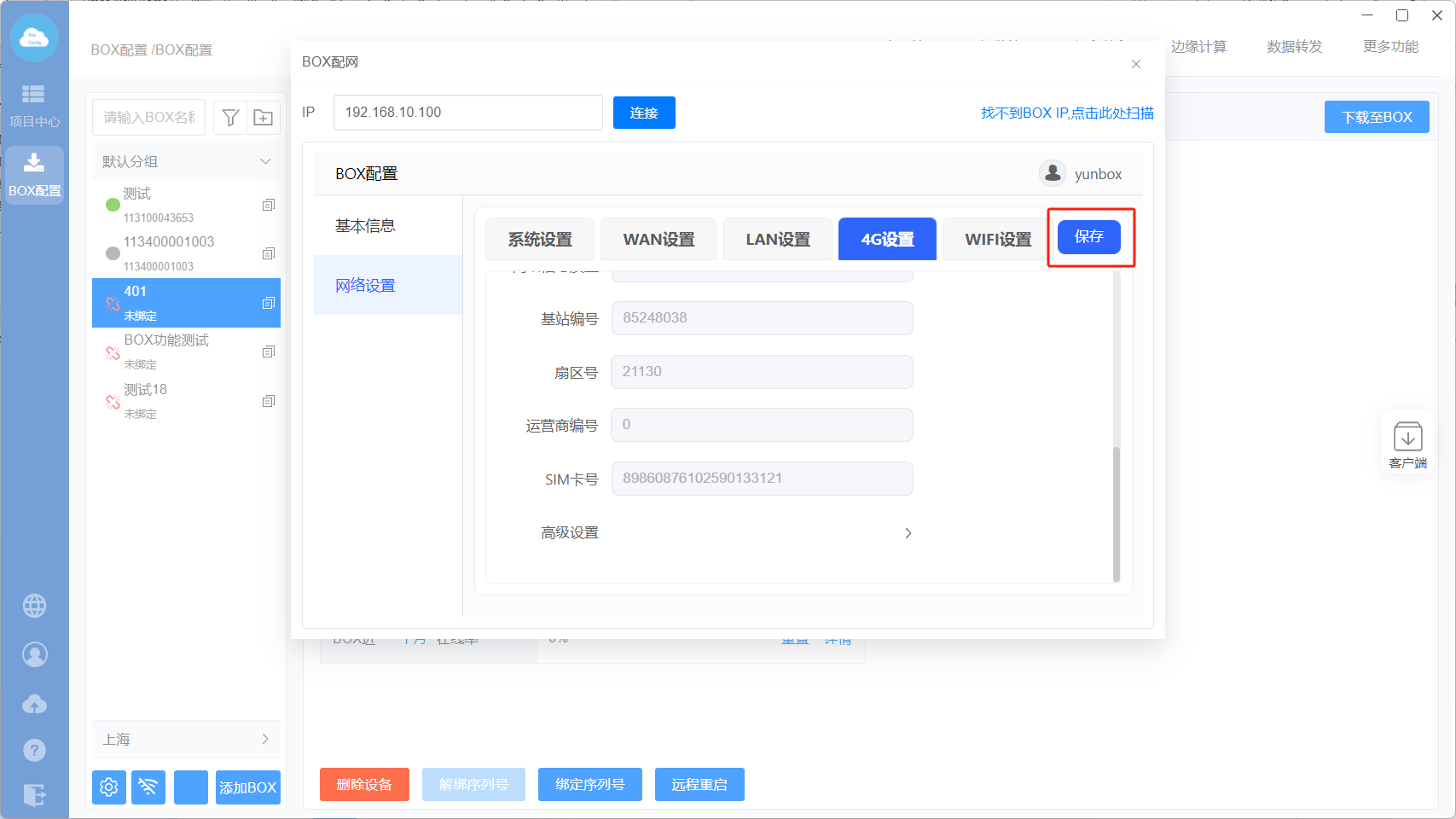Viewport: 1456px width, 819px height.
Task: Open the globe icon in sidebar
Action: coord(34,606)
